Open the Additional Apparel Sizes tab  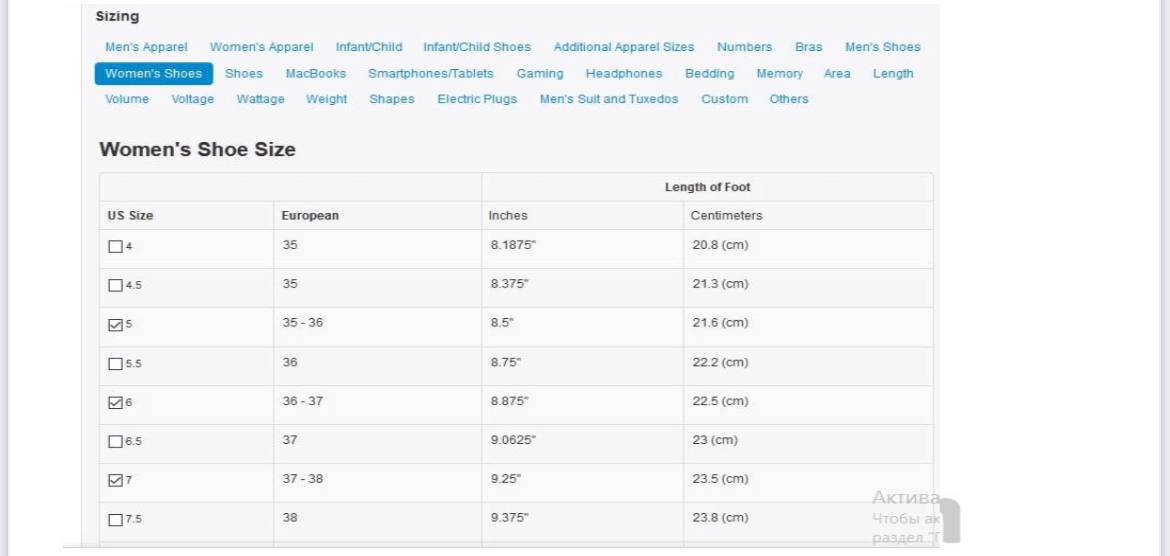[623, 47]
